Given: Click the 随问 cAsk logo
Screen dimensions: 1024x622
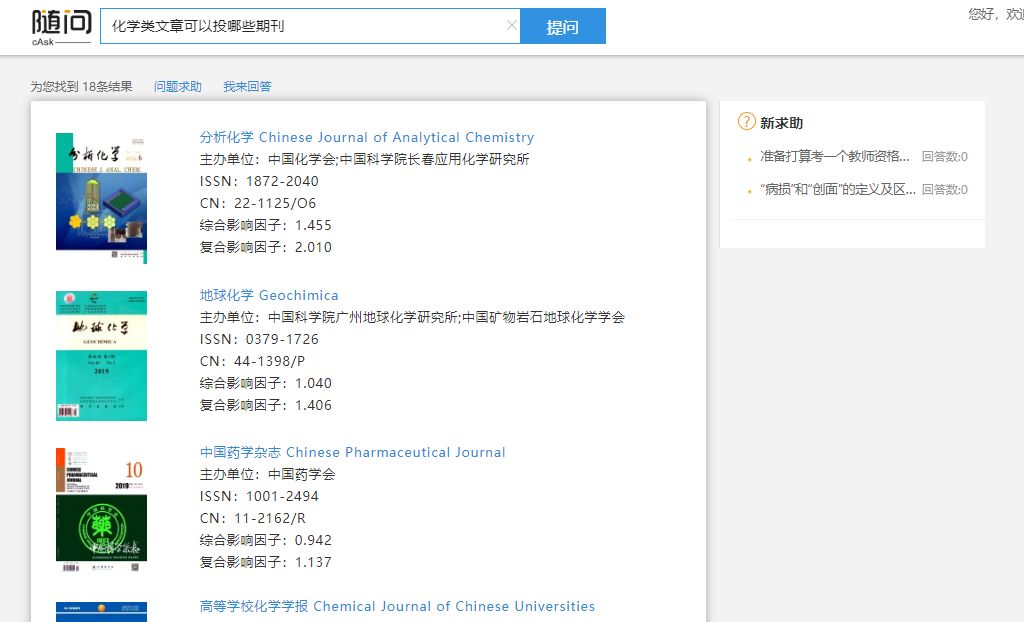Looking at the screenshot, I should [x=61, y=28].
